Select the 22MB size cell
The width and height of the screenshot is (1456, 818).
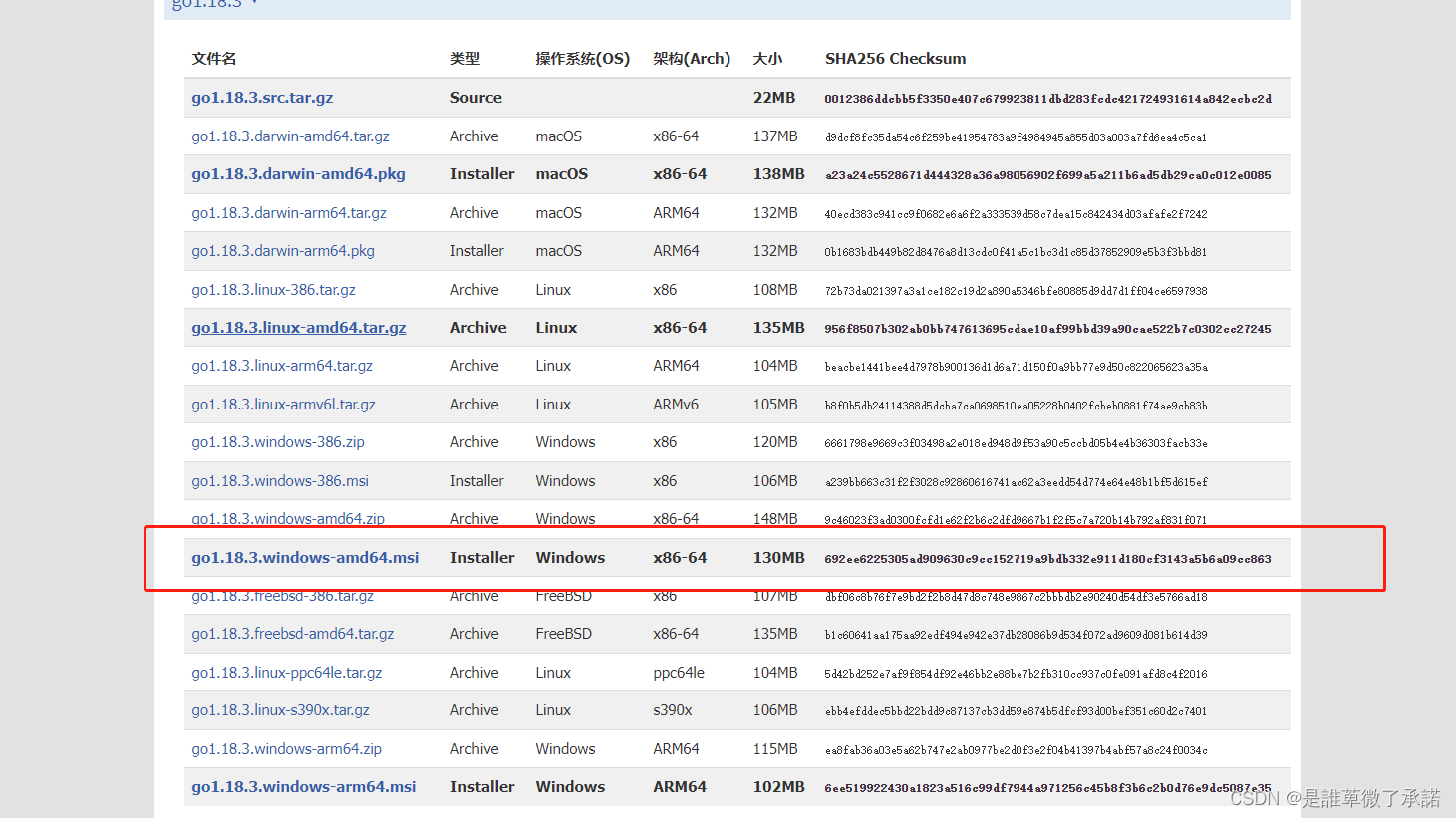pos(774,98)
